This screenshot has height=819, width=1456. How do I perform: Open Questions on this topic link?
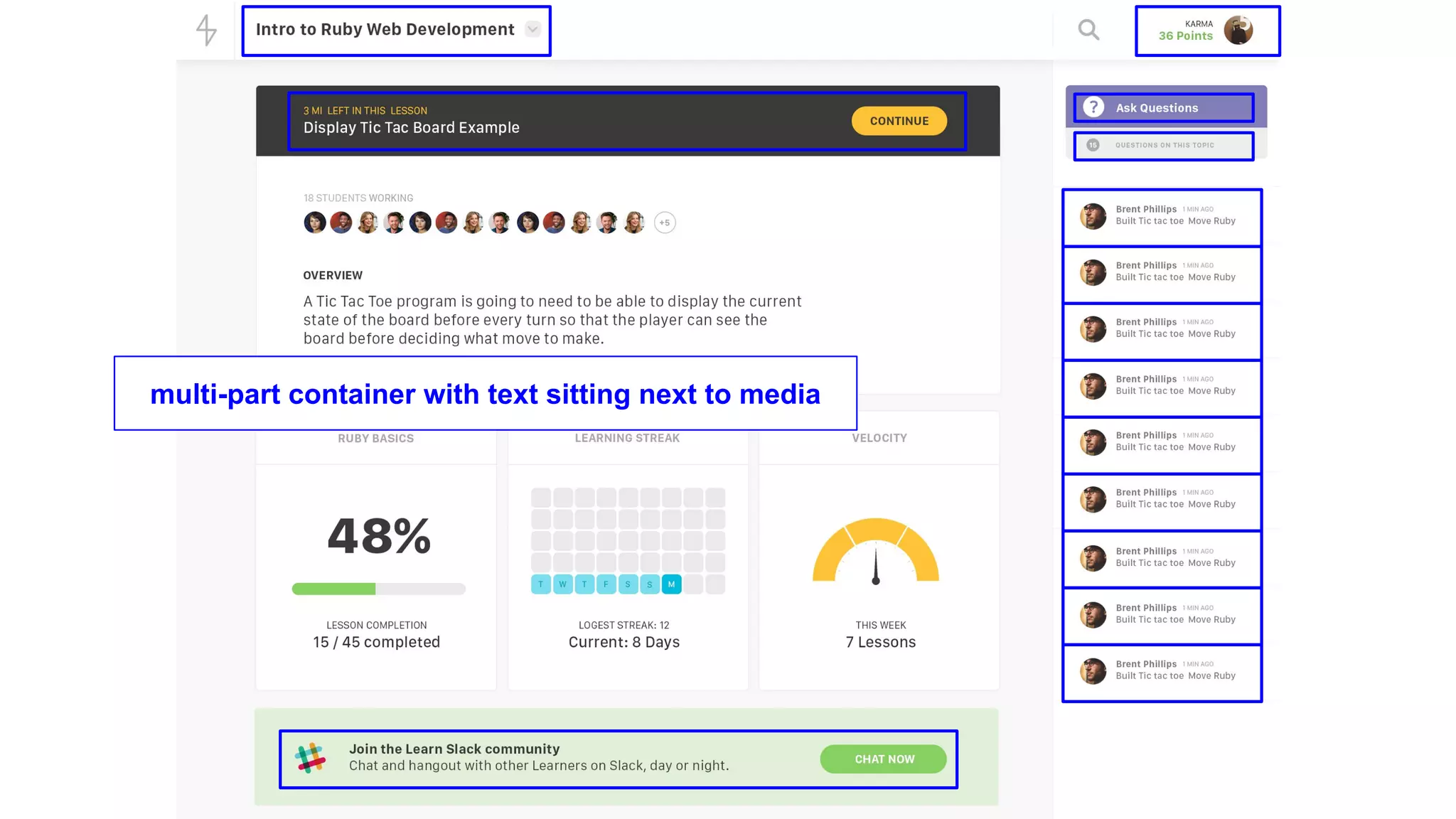point(1164,145)
